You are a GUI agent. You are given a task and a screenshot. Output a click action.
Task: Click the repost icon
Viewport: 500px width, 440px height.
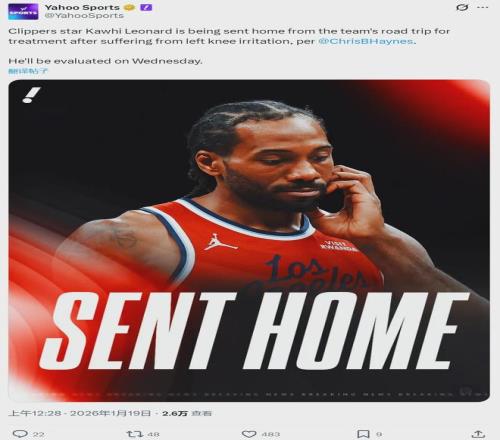(135, 434)
